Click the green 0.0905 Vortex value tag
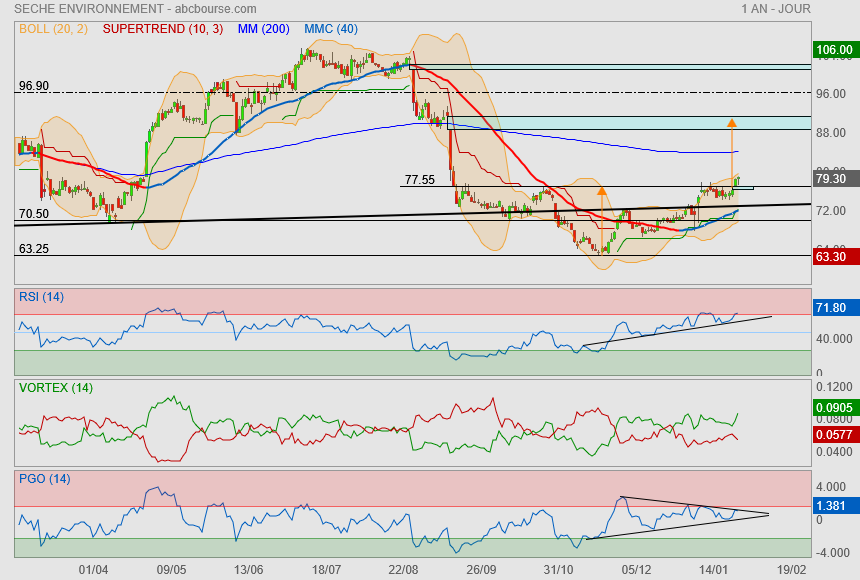860x580 pixels. (833, 407)
